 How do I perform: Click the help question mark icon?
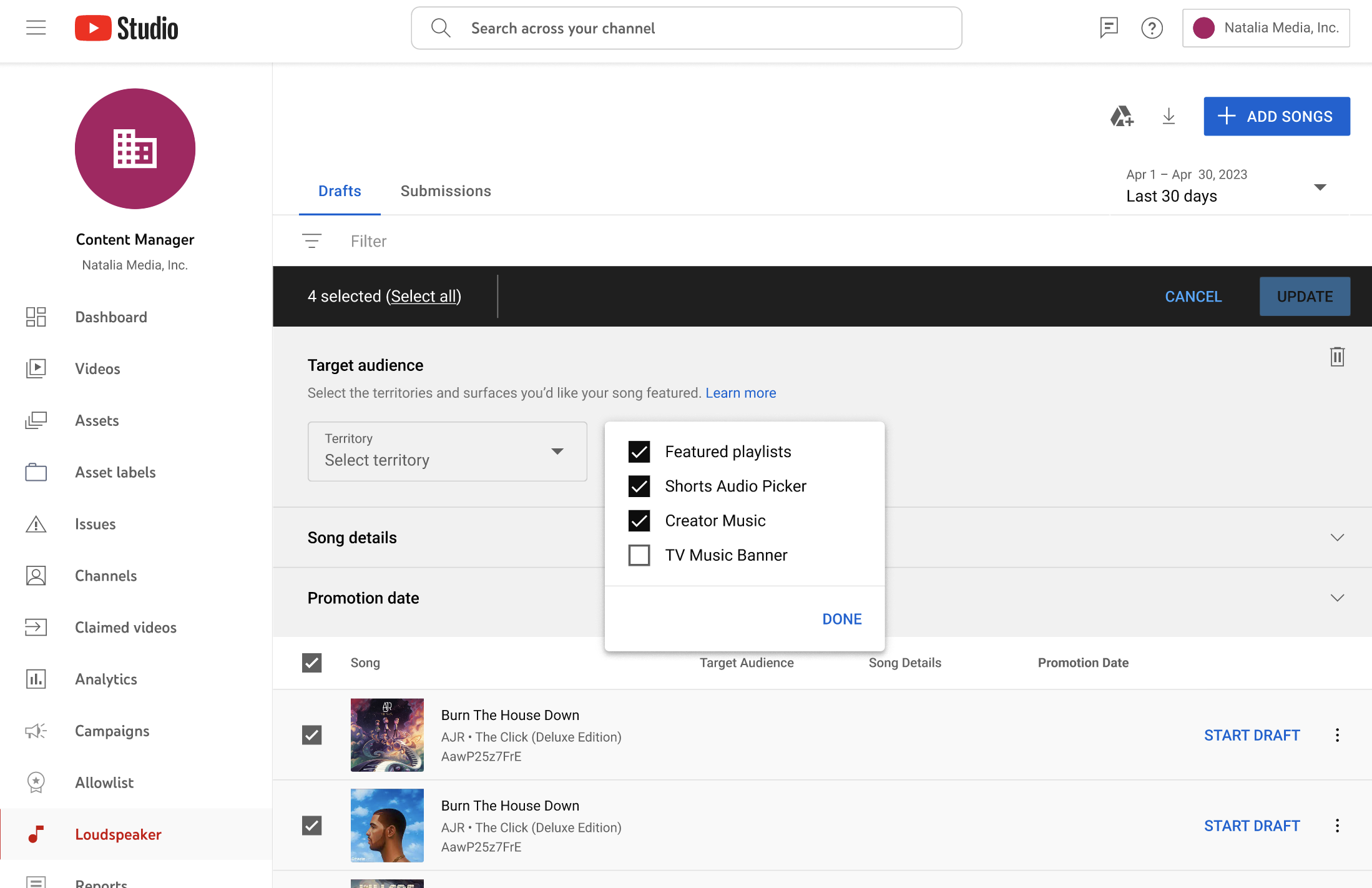[1152, 28]
